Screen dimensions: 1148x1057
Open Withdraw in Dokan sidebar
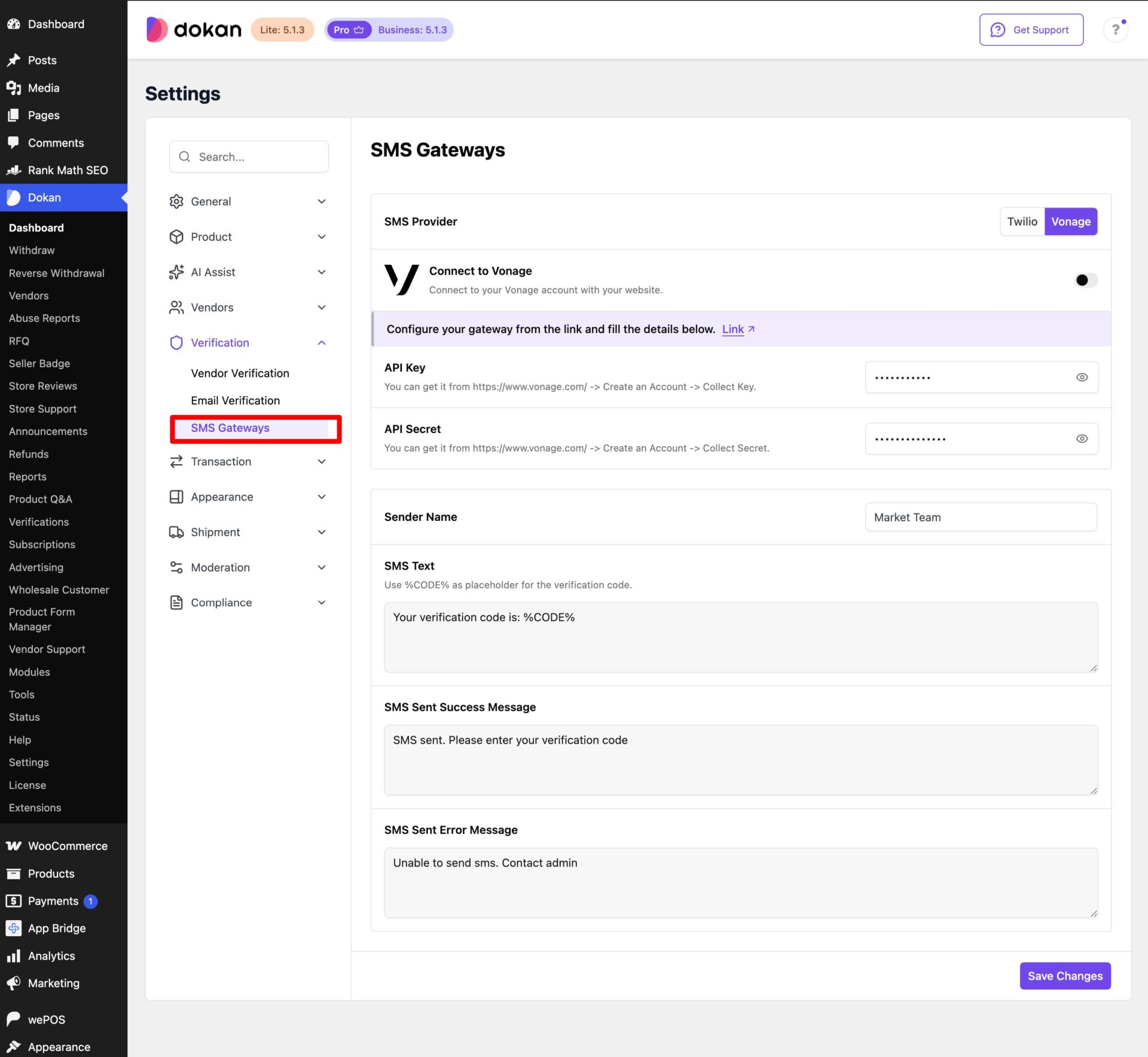pyautogui.click(x=32, y=251)
